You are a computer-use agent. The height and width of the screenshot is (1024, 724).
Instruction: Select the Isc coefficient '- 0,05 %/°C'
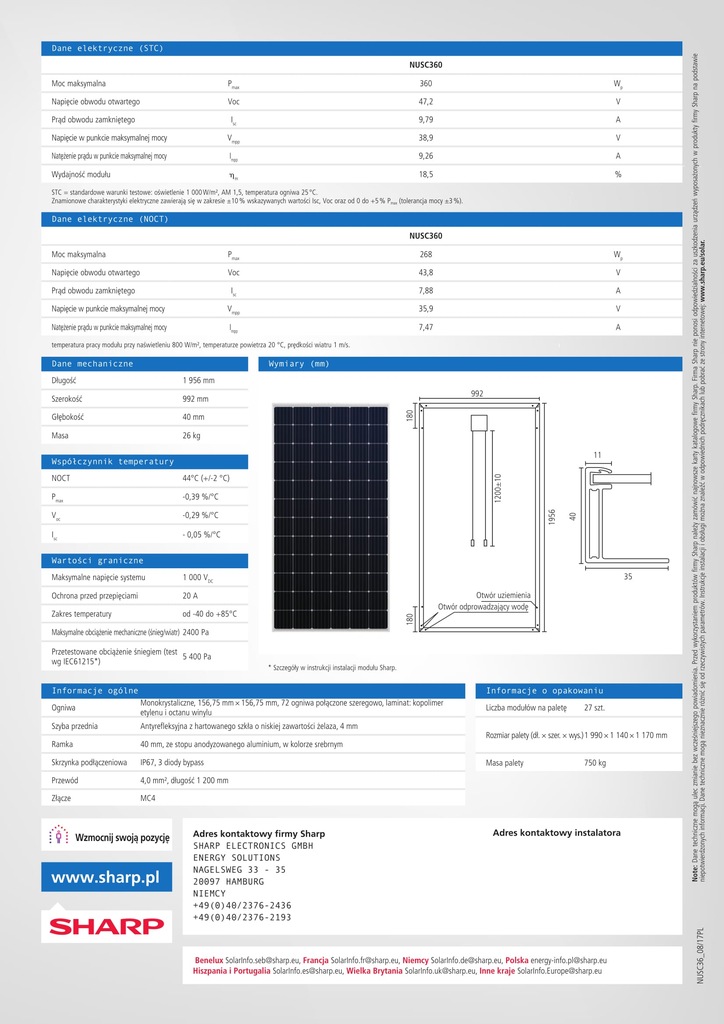202,535
